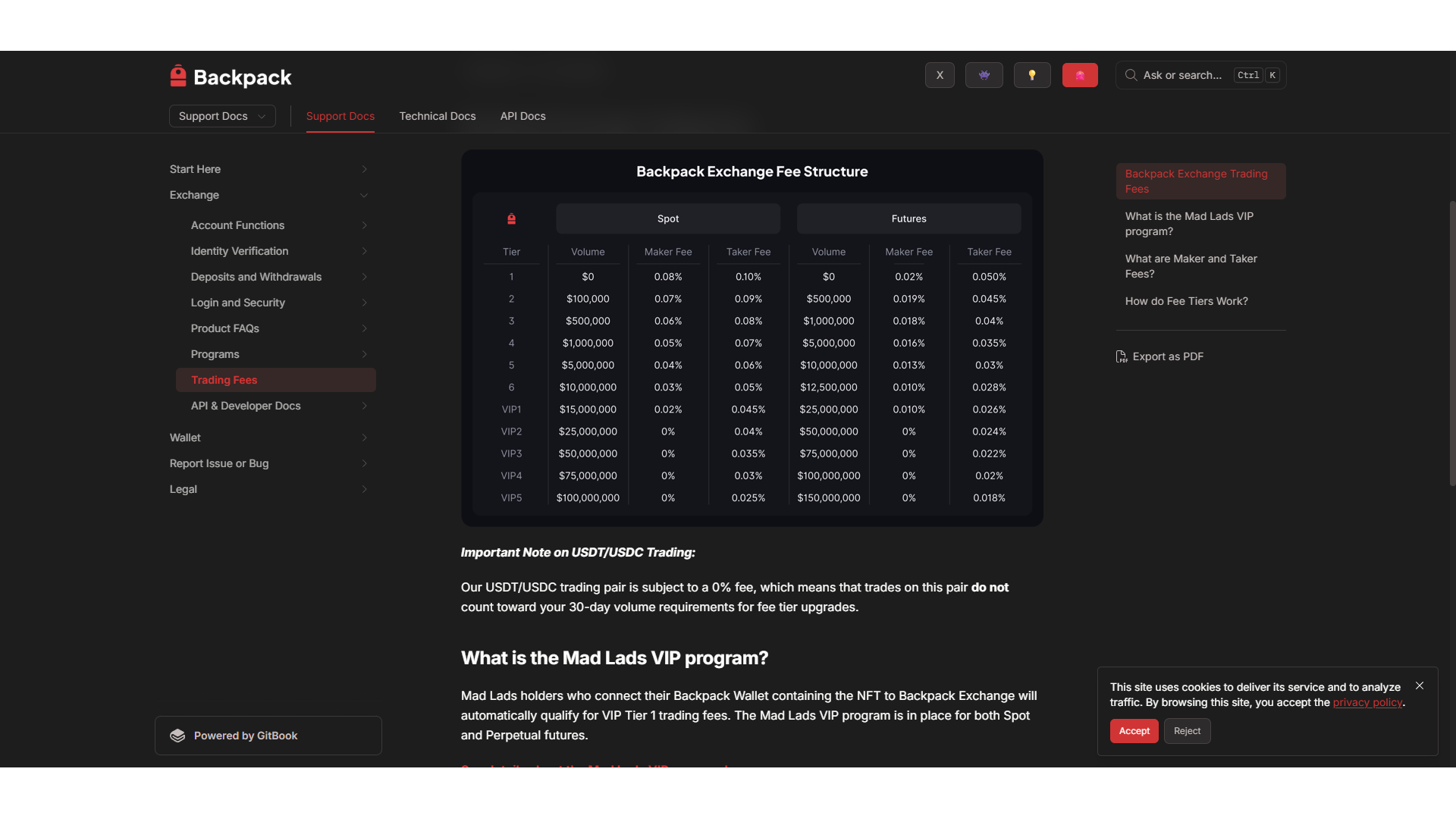Click the What is the Mad Lads VIP program heading
Image resolution: width=1456 pixels, height=819 pixels.
614,657
